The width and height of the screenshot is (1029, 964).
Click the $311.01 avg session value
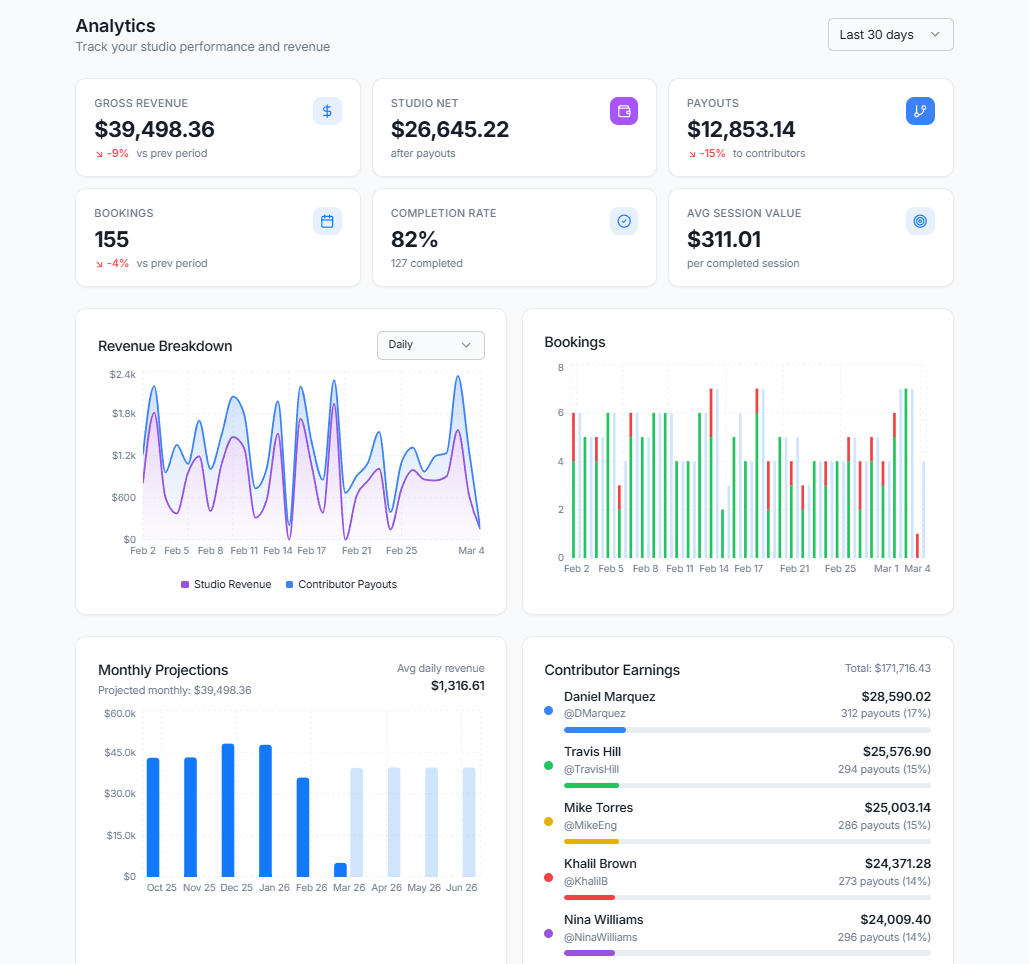pyautogui.click(x=724, y=240)
